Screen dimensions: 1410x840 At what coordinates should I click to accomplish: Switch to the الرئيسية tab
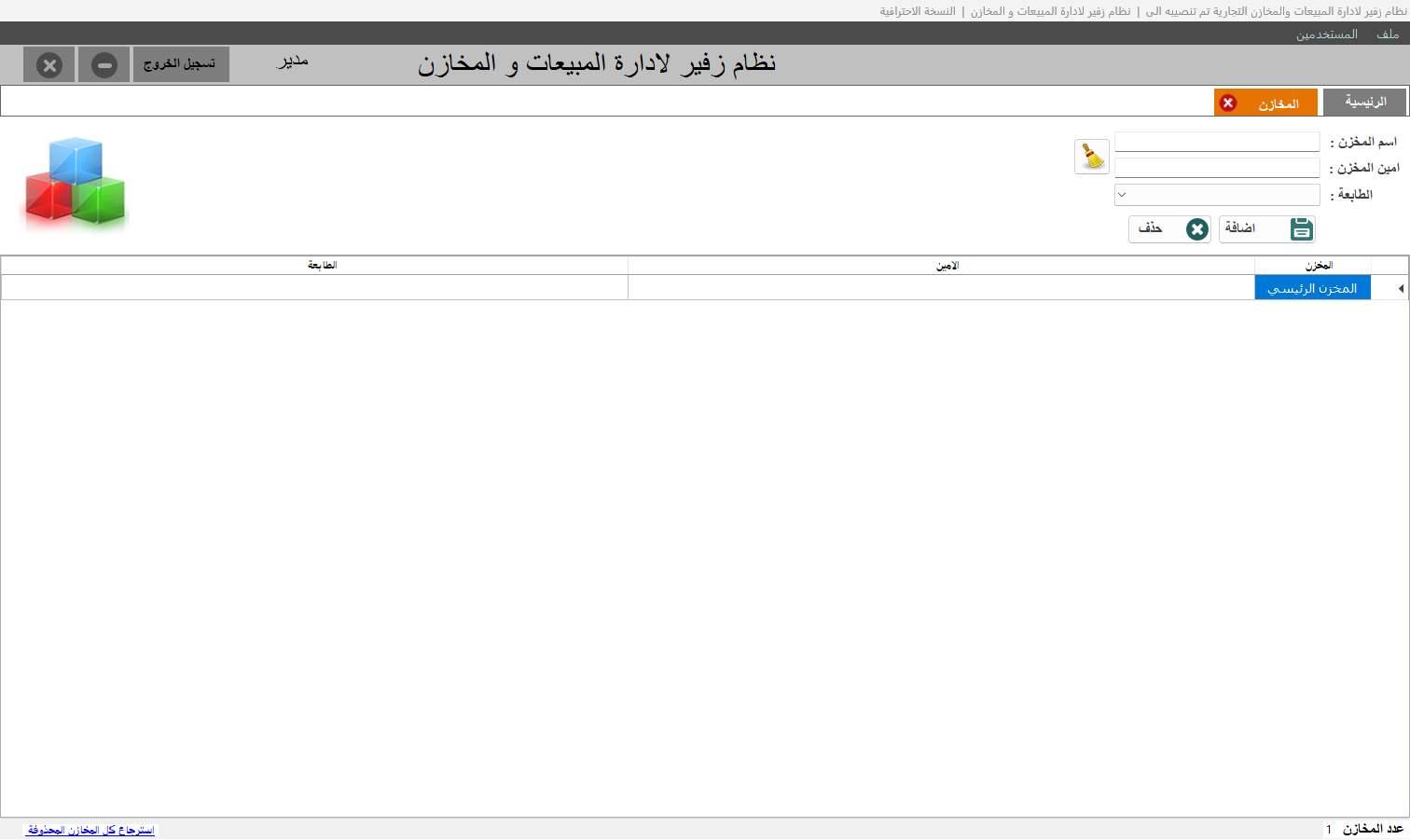[x=1364, y=103]
